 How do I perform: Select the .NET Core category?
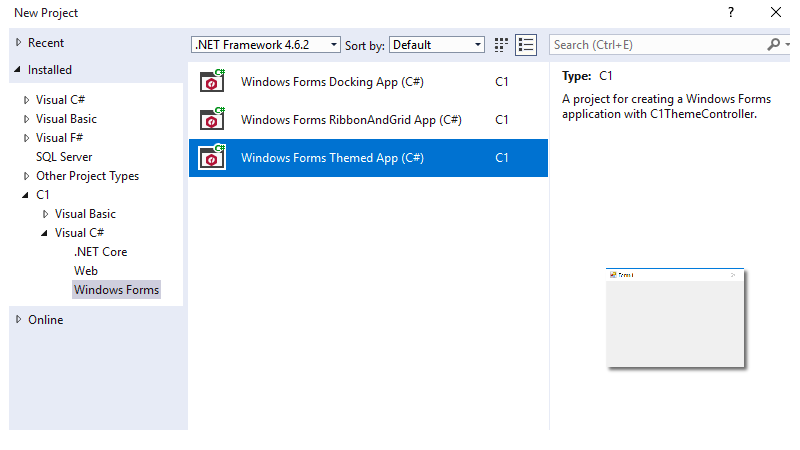coord(100,252)
